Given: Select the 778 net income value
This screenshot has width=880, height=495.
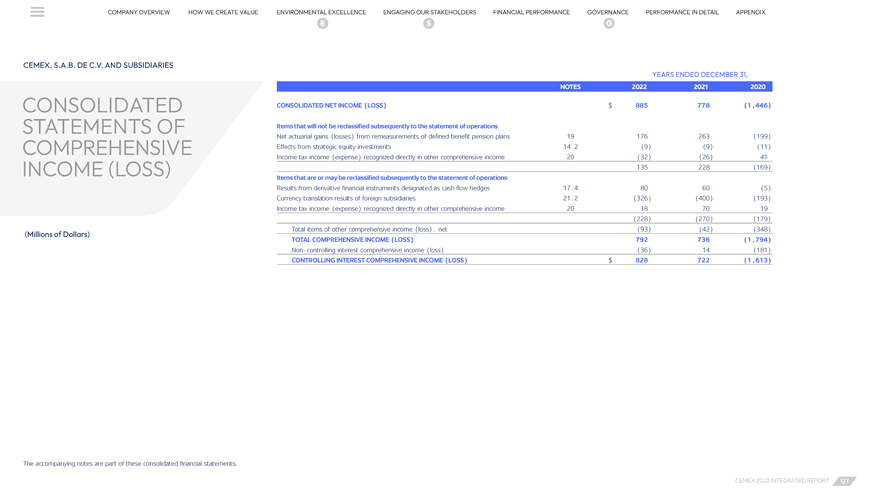Looking at the screenshot, I should 703,106.
